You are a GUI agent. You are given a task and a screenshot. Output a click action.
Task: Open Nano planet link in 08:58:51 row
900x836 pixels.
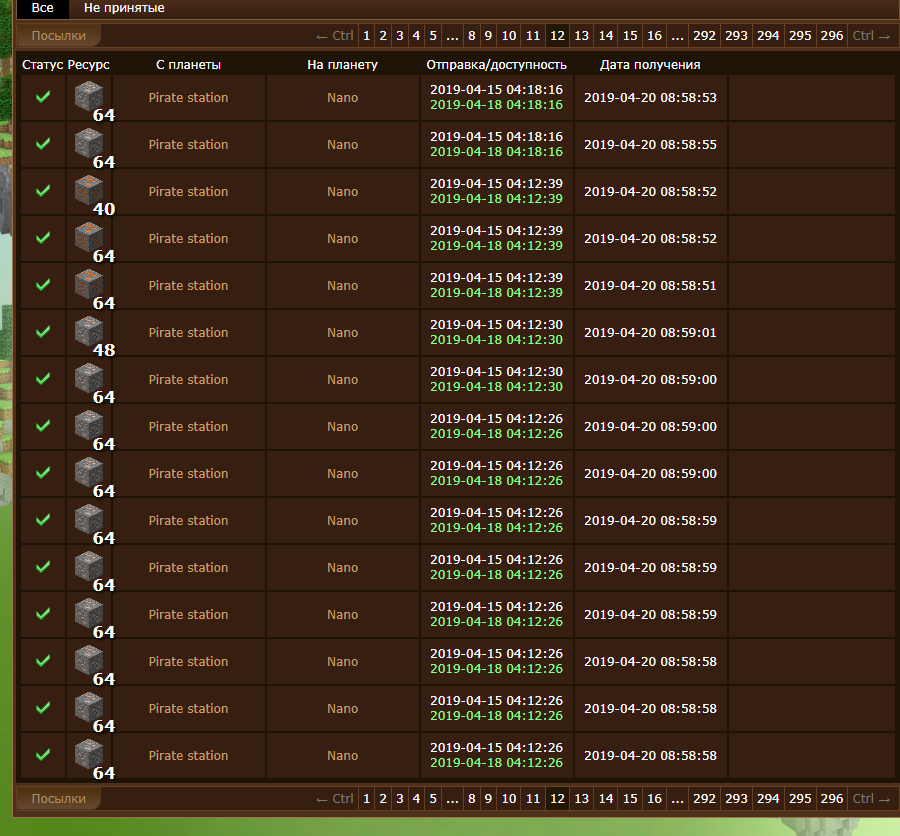[x=342, y=286]
